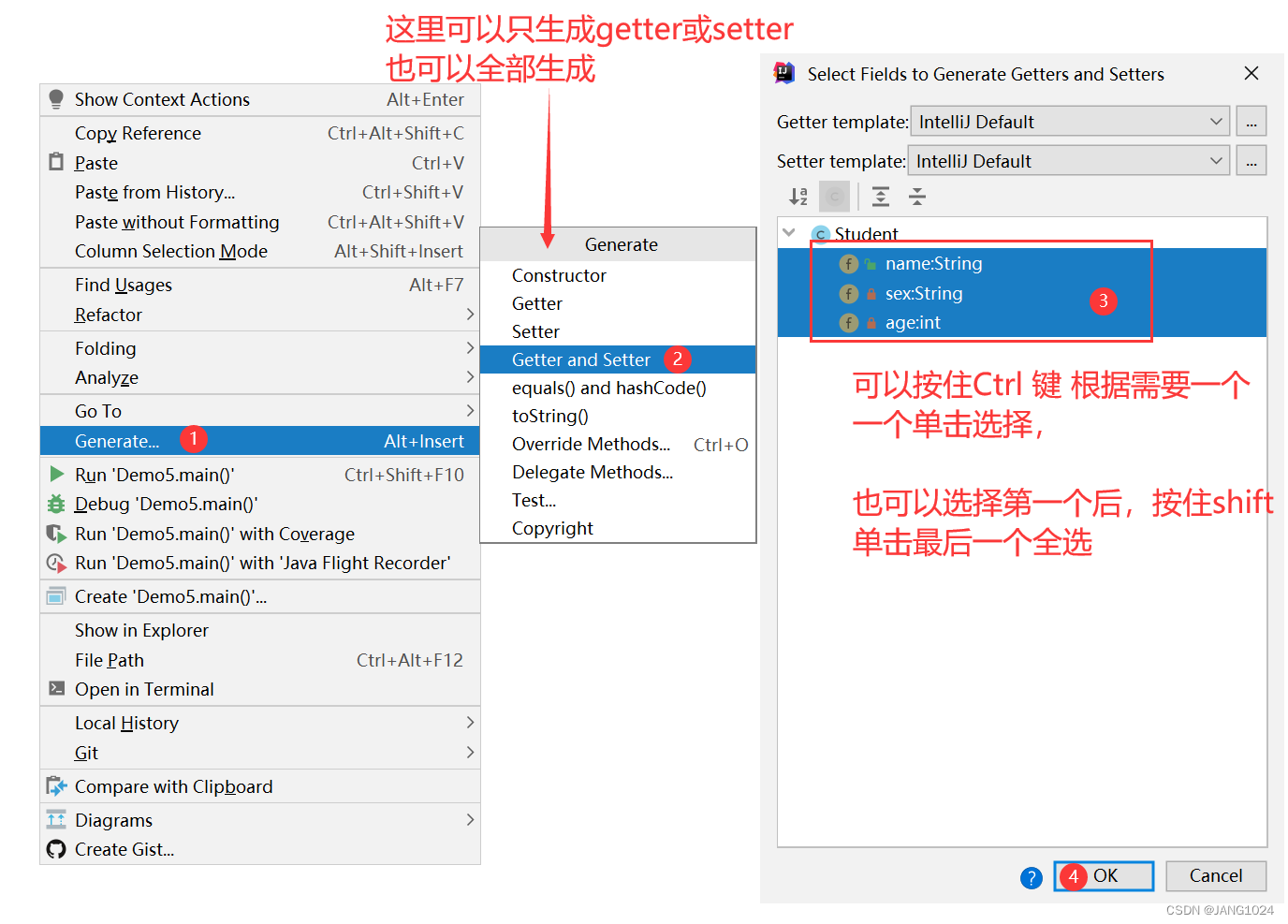The width and height of the screenshot is (1288, 924).
Task: Collapse the Student tree node
Action: [x=789, y=233]
